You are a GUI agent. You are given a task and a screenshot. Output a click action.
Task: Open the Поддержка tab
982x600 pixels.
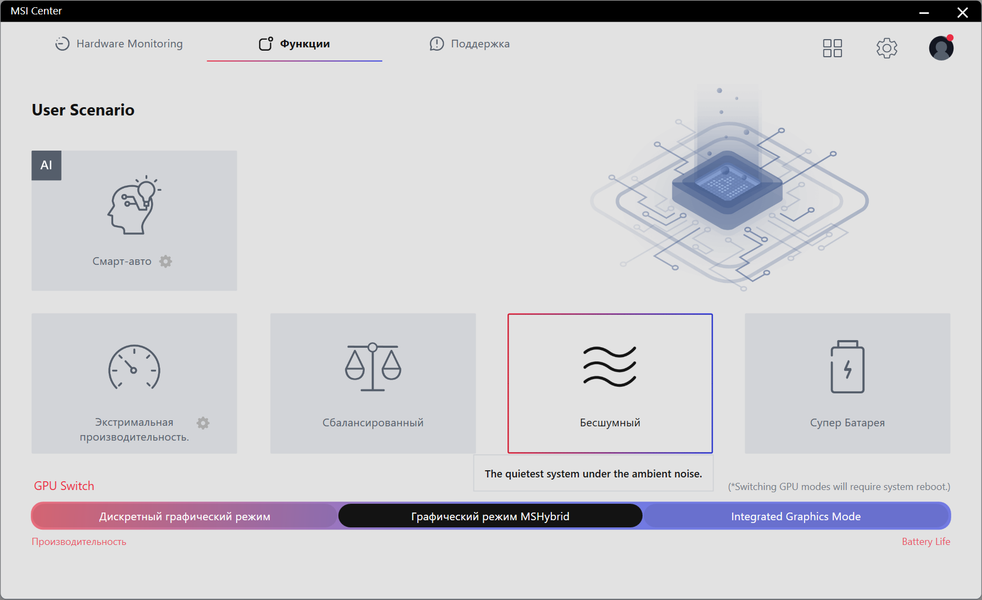[470, 44]
